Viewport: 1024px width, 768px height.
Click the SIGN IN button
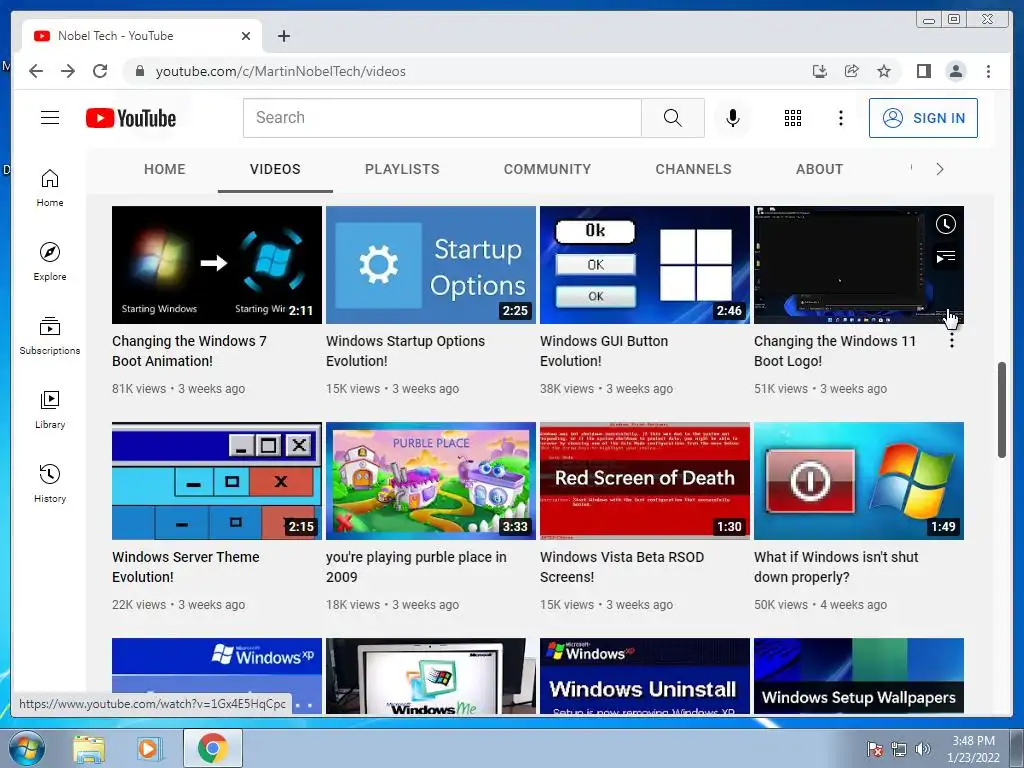click(923, 118)
